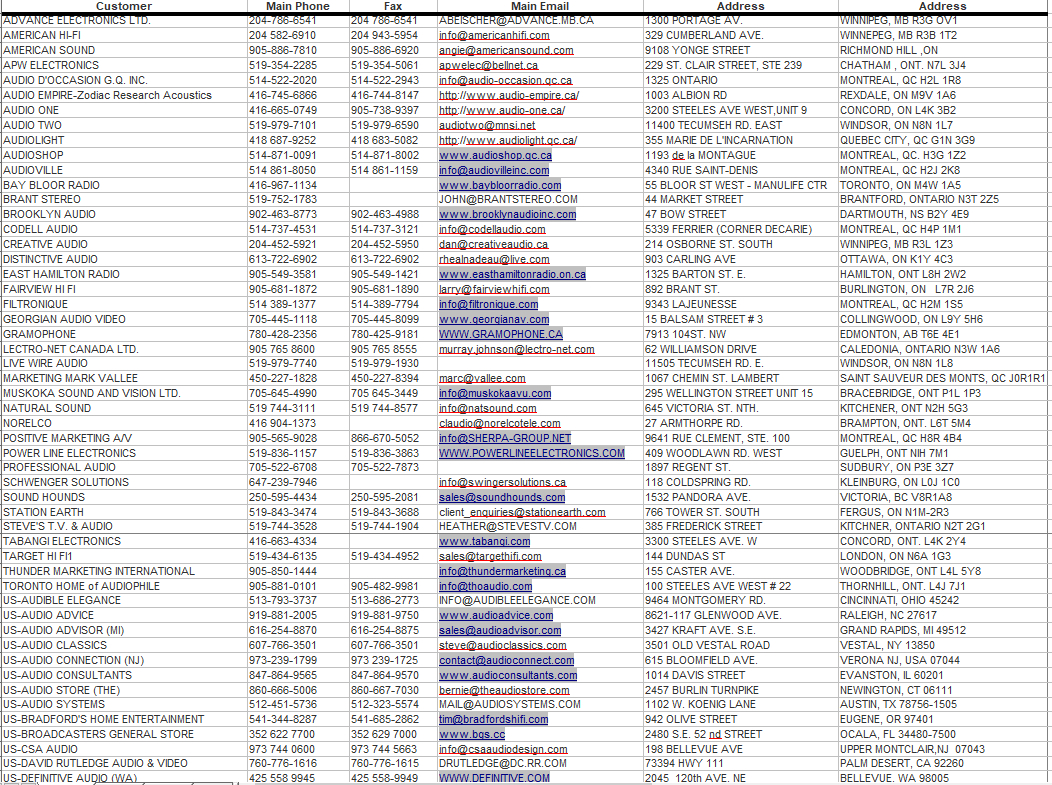This screenshot has height=785, width=1052.
Task: Select the HEATHER@STEVESTV.COM email cell
Action: pos(540,527)
